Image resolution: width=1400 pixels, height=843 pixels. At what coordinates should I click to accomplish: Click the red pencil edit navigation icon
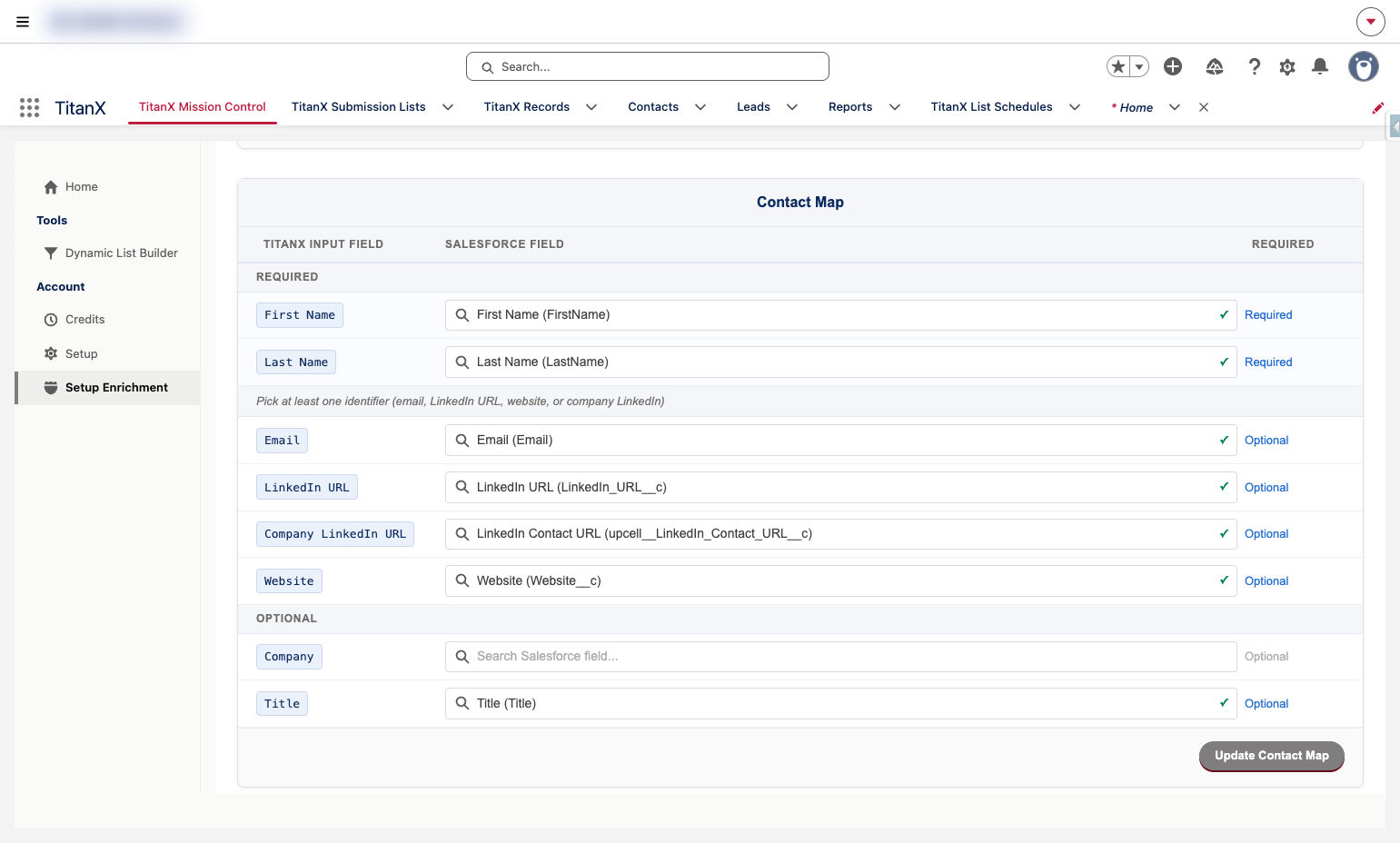coord(1378,107)
